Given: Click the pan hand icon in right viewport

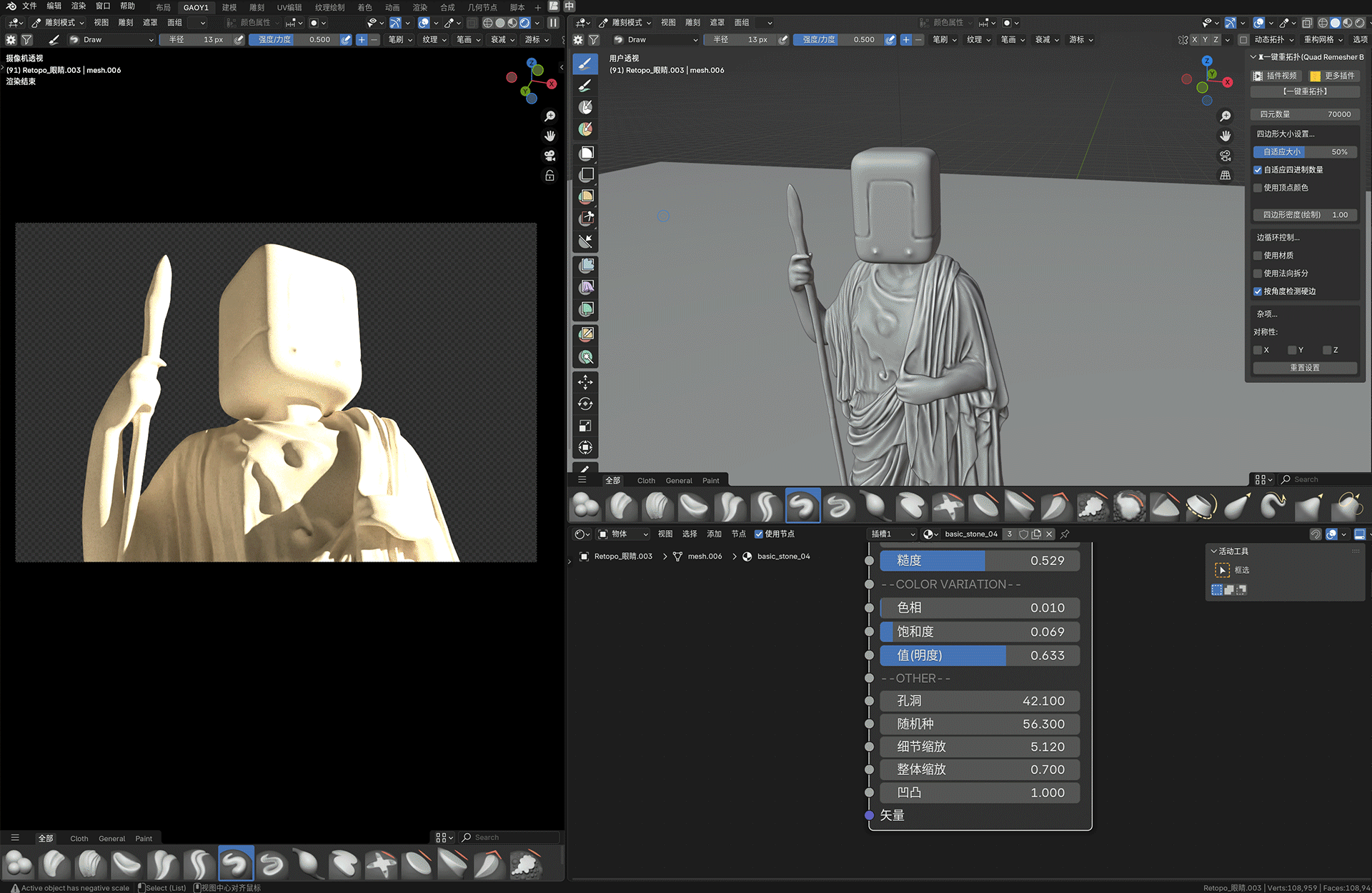Looking at the screenshot, I should coord(1226,136).
